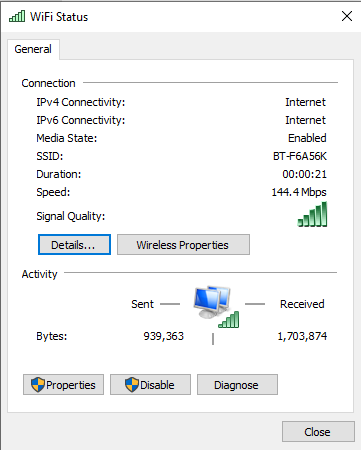Screen dimensions: 361x450
Task: Open the Details... dialog
Action: tap(74, 245)
